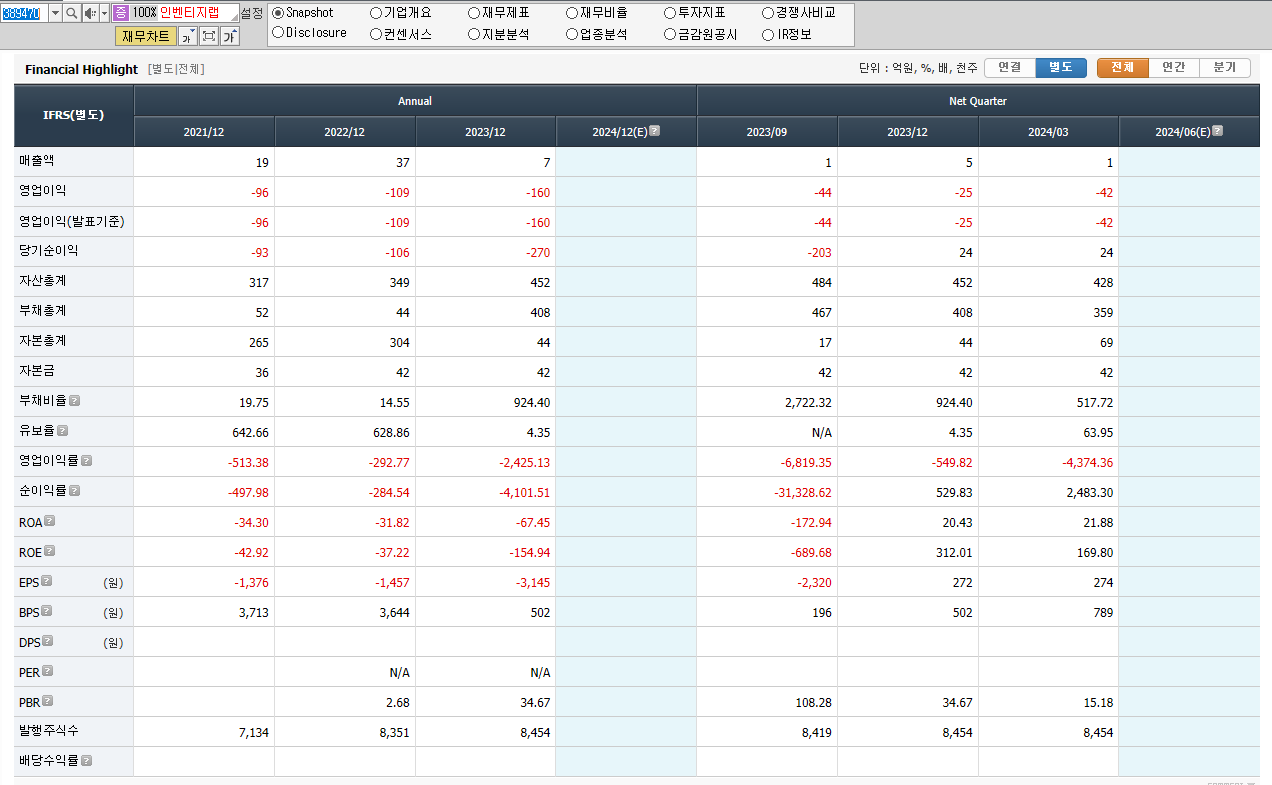This screenshot has width=1272, height=785.
Task: Click the speaker sound icon
Action: (89, 13)
